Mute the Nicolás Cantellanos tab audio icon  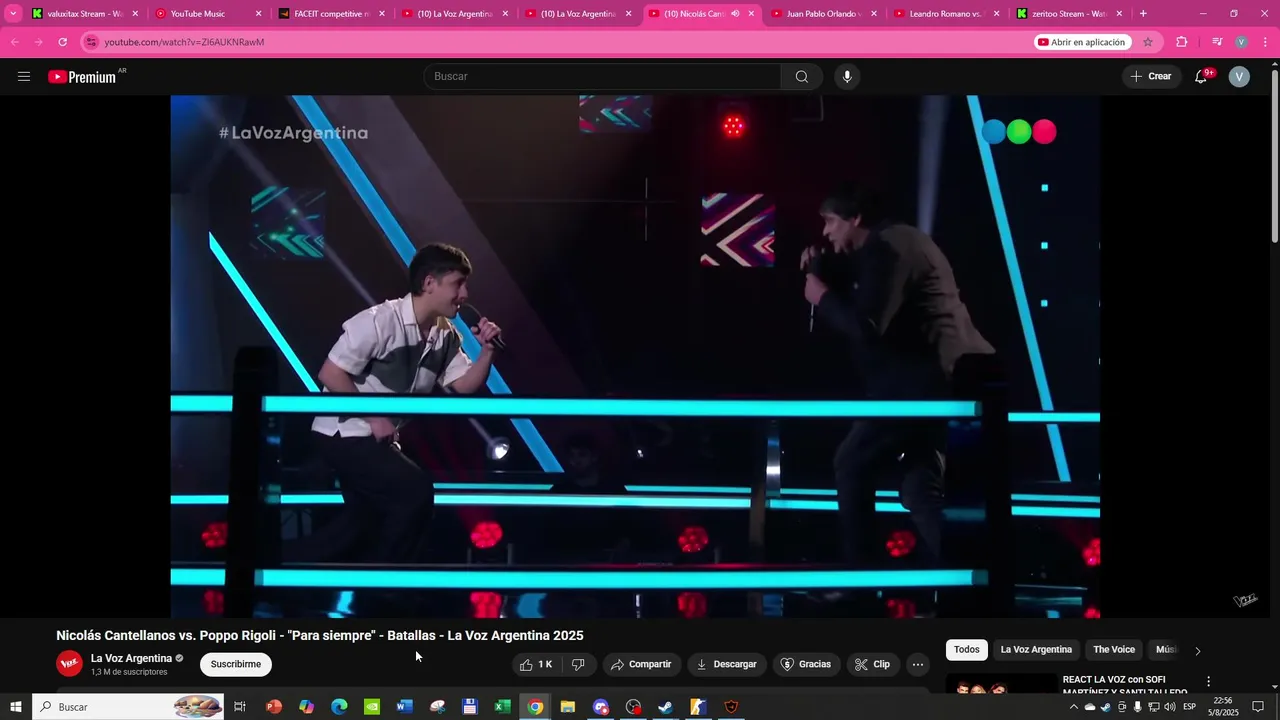pos(735,14)
